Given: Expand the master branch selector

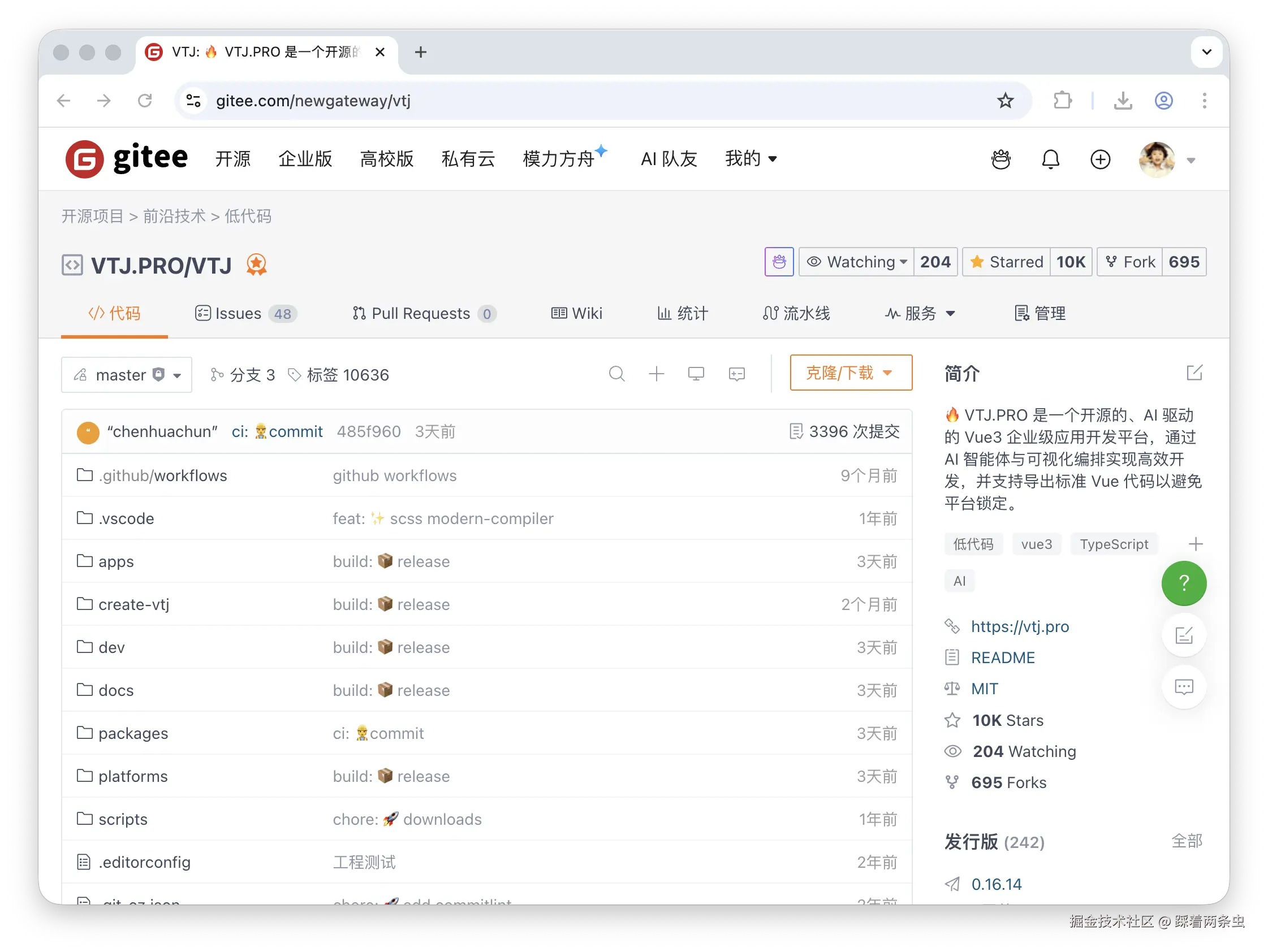Looking at the screenshot, I should [127, 375].
